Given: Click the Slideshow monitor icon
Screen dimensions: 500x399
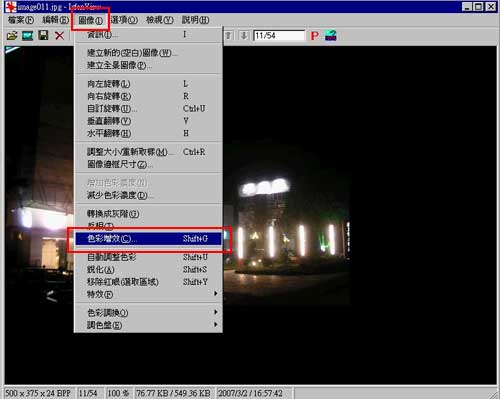Looking at the screenshot, I should click(28, 36).
